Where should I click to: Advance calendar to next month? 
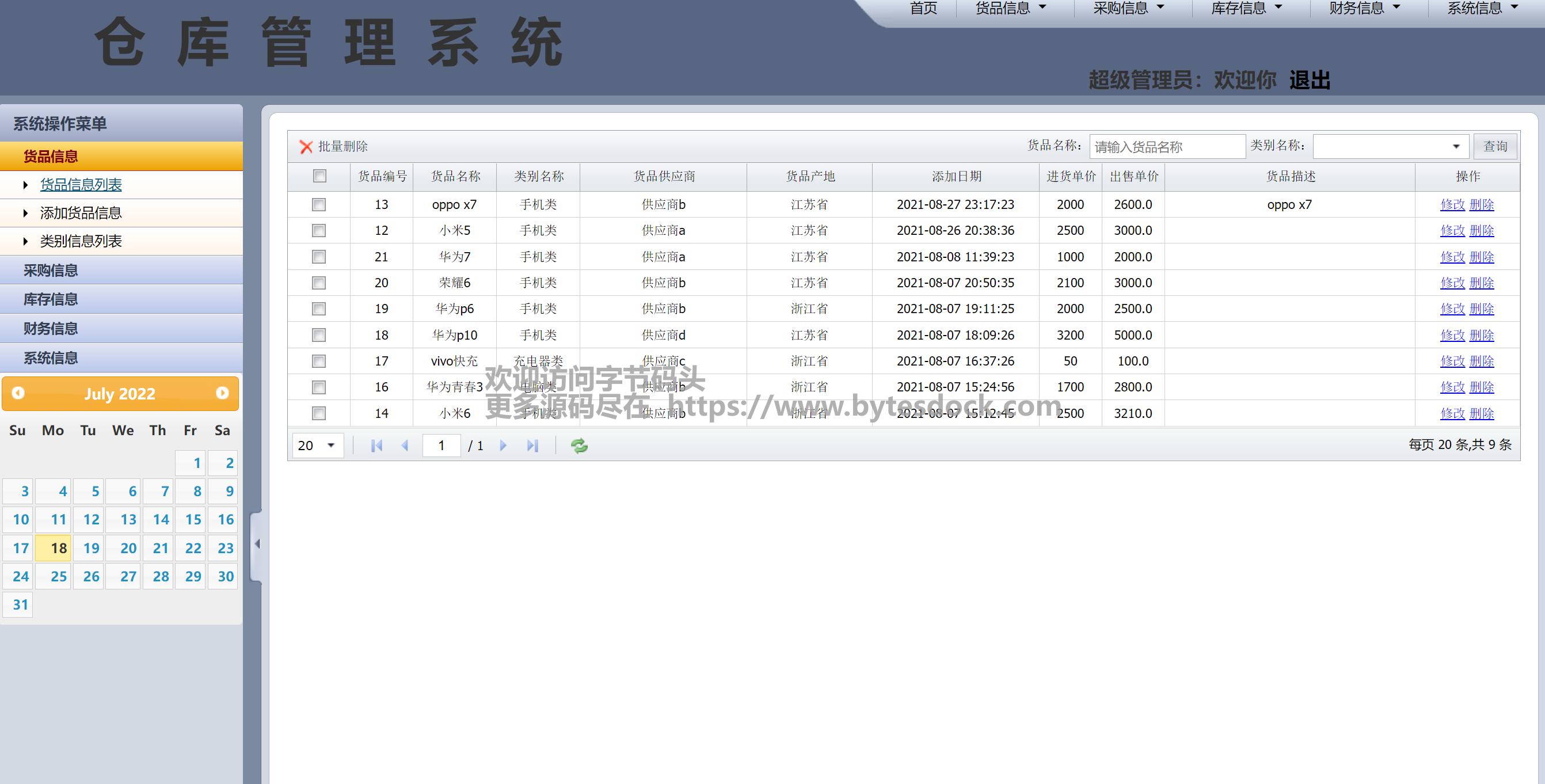click(222, 393)
